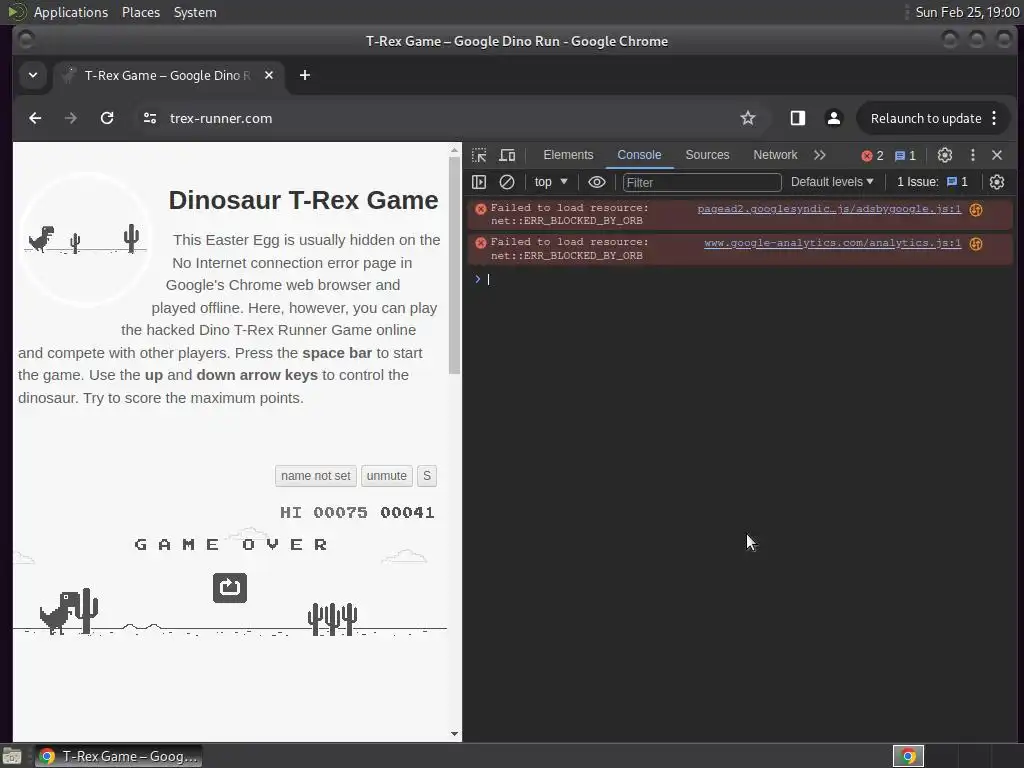Click the HI 00075 score text
1024x768 pixels.
(x=323, y=513)
